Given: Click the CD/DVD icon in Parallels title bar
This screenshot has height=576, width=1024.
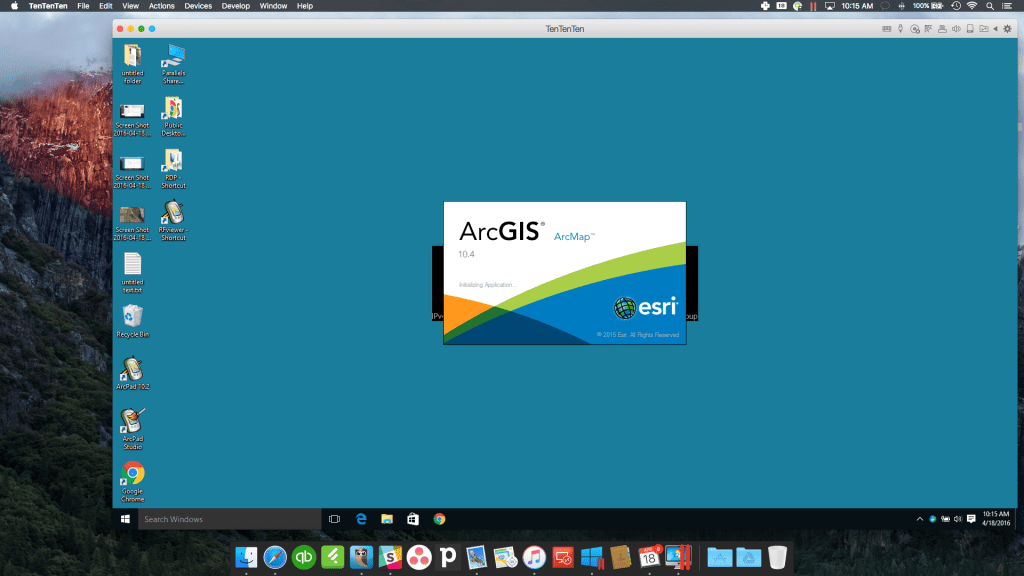Looking at the screenshot, I should click(914, 29).
